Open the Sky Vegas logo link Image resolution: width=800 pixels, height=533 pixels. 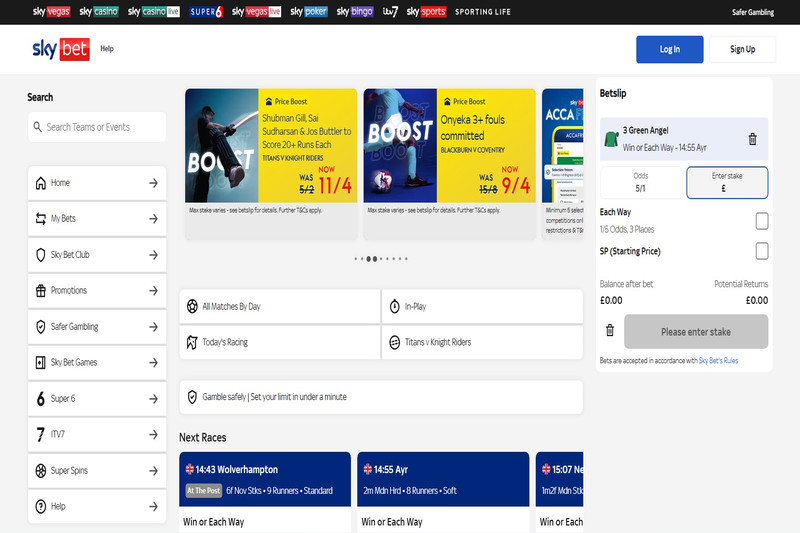point(51,11)
